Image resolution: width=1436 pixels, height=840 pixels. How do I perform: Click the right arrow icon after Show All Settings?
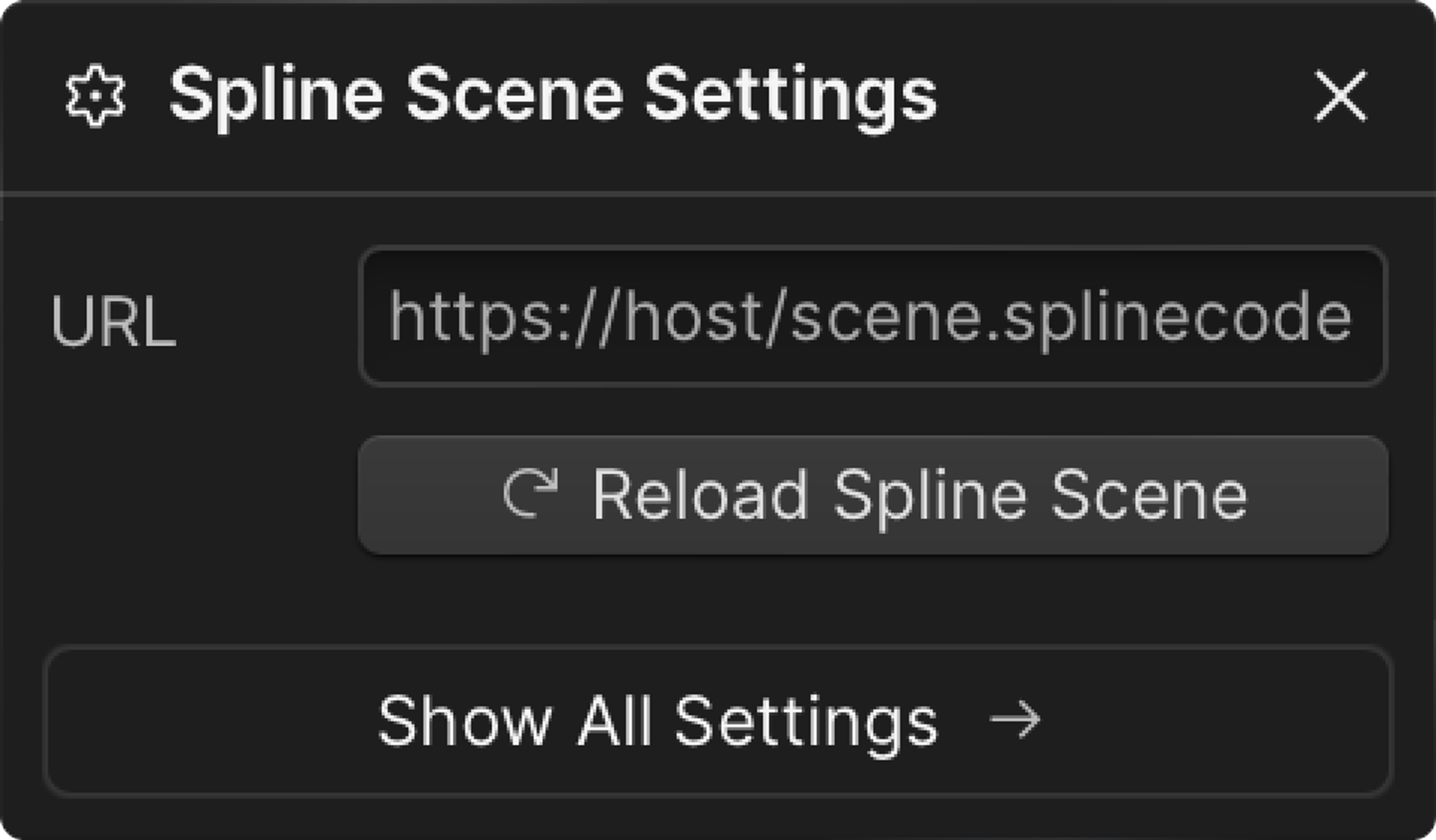coord(1015,719)
